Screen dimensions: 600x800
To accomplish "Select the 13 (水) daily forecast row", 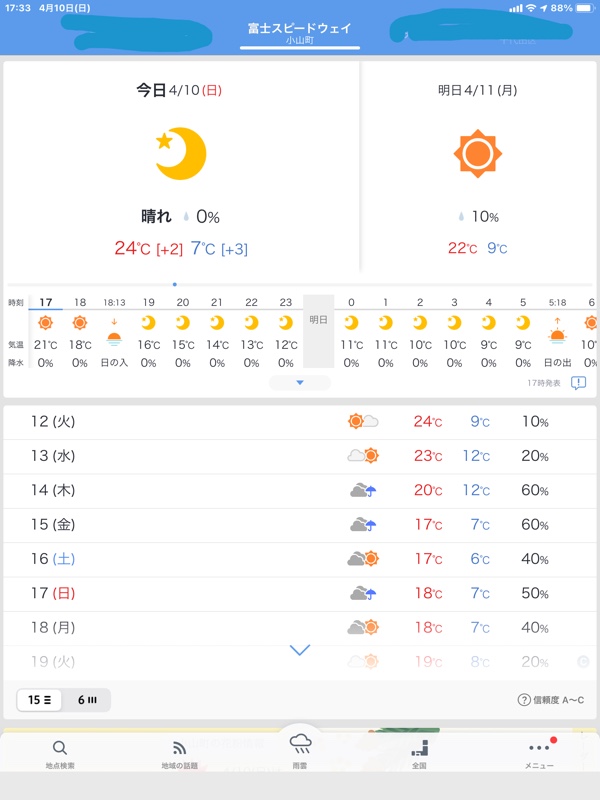I will (300, 456).
